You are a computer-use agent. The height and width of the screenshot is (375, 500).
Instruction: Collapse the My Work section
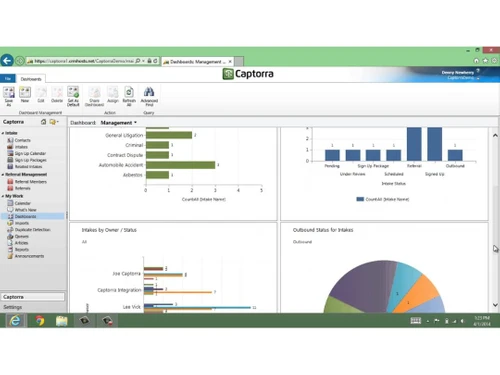pos(3,196)
